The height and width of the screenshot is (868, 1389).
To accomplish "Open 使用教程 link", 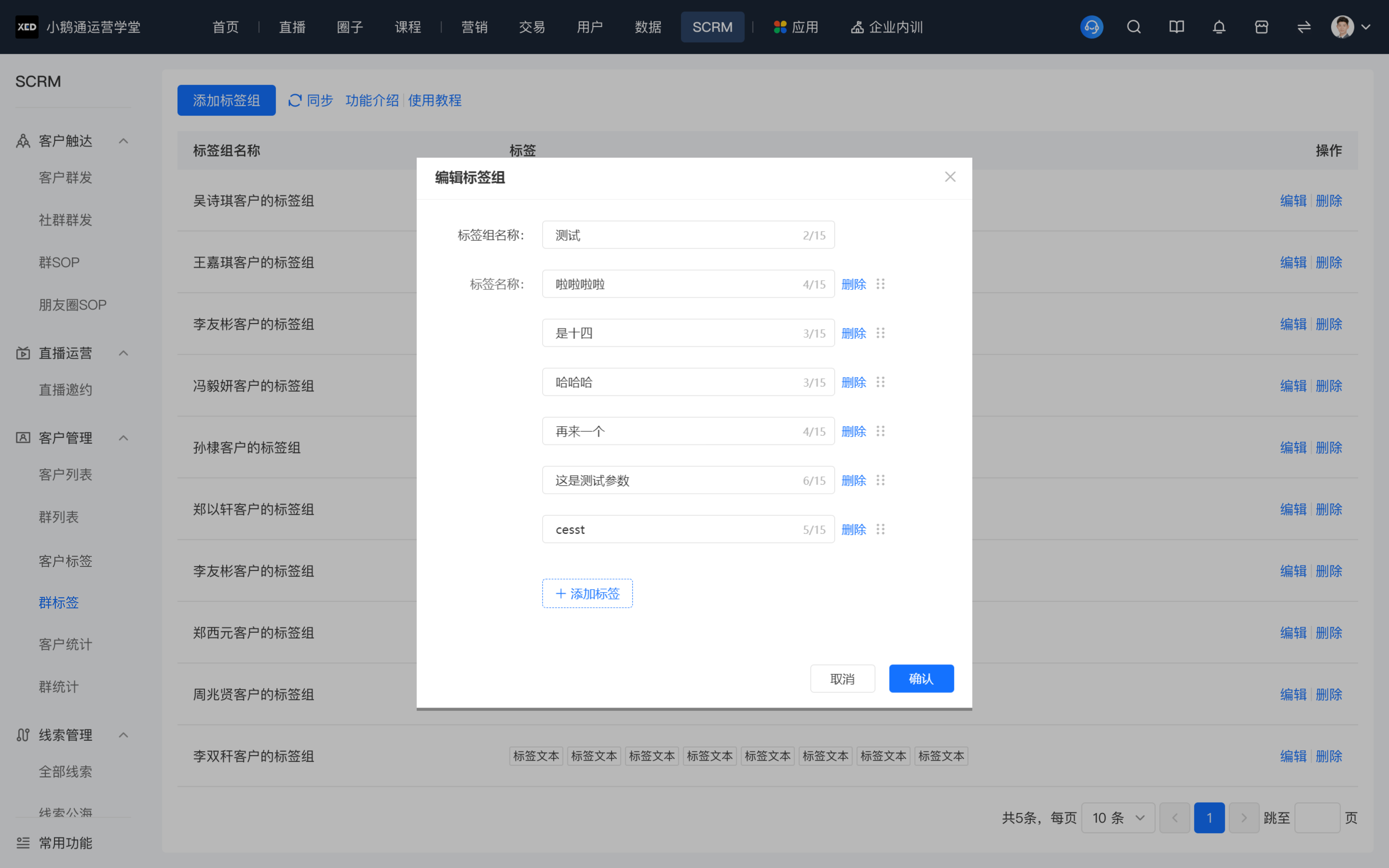I will 435,101.
